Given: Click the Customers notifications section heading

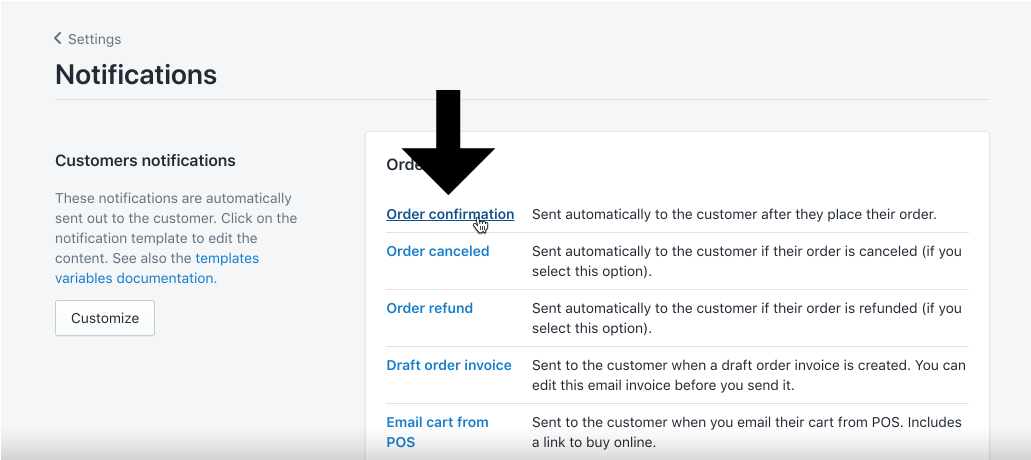Looking at the screenshot, I should [x=145, y=160].
